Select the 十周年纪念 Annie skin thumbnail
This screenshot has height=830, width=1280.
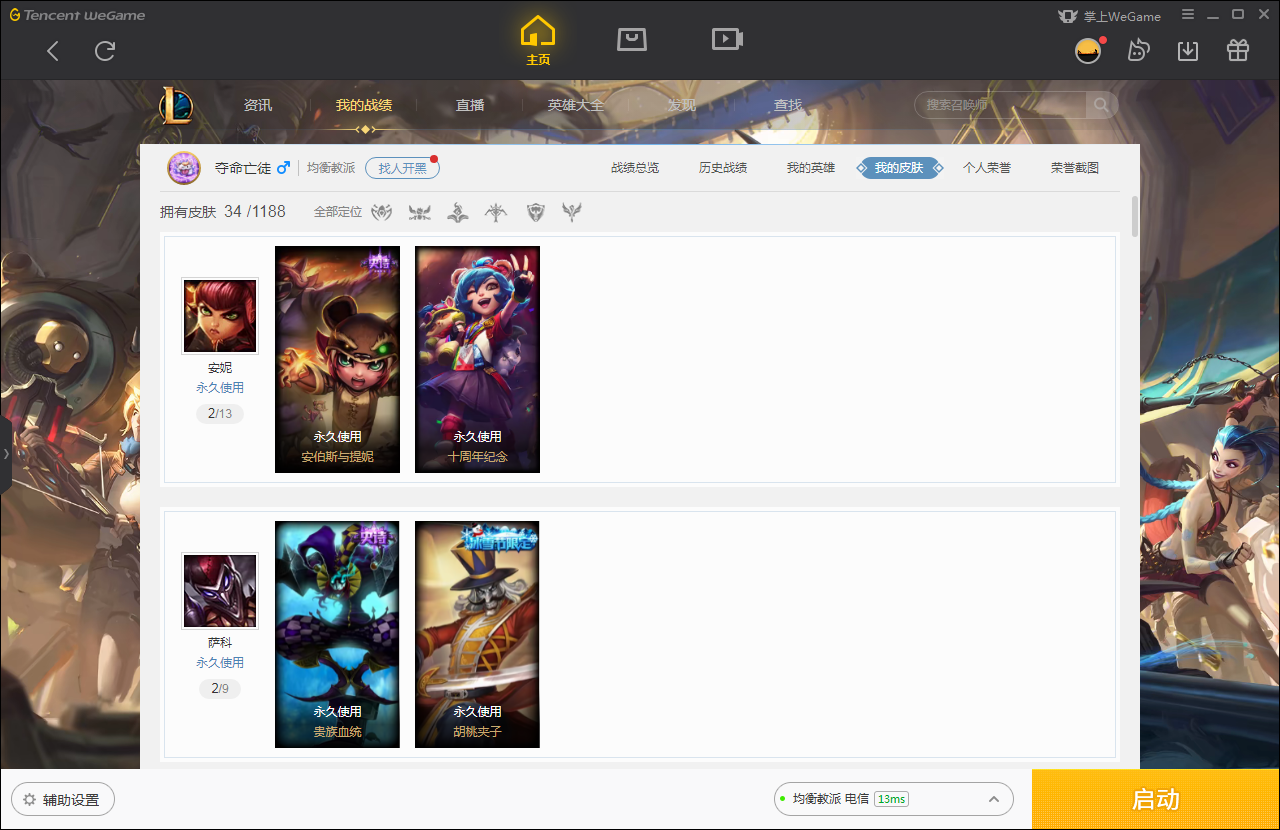click(477, 359)
